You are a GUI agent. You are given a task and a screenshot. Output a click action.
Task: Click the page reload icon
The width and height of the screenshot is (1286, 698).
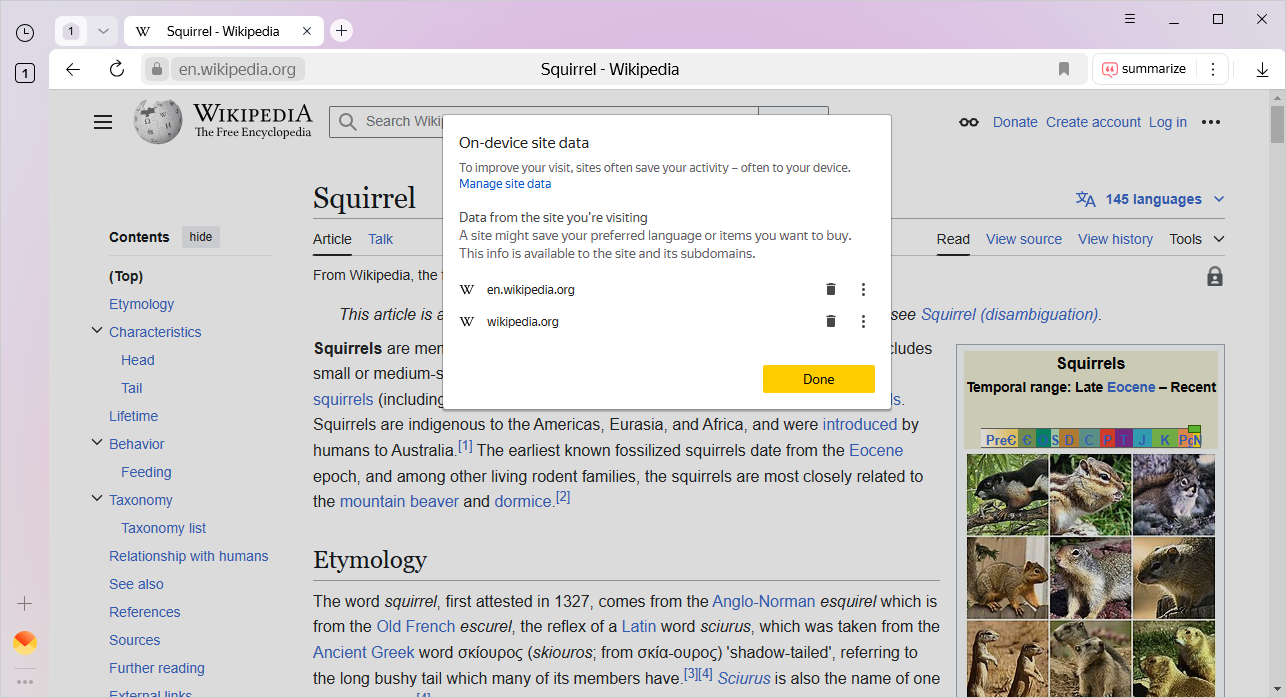[x=117, y=69]
